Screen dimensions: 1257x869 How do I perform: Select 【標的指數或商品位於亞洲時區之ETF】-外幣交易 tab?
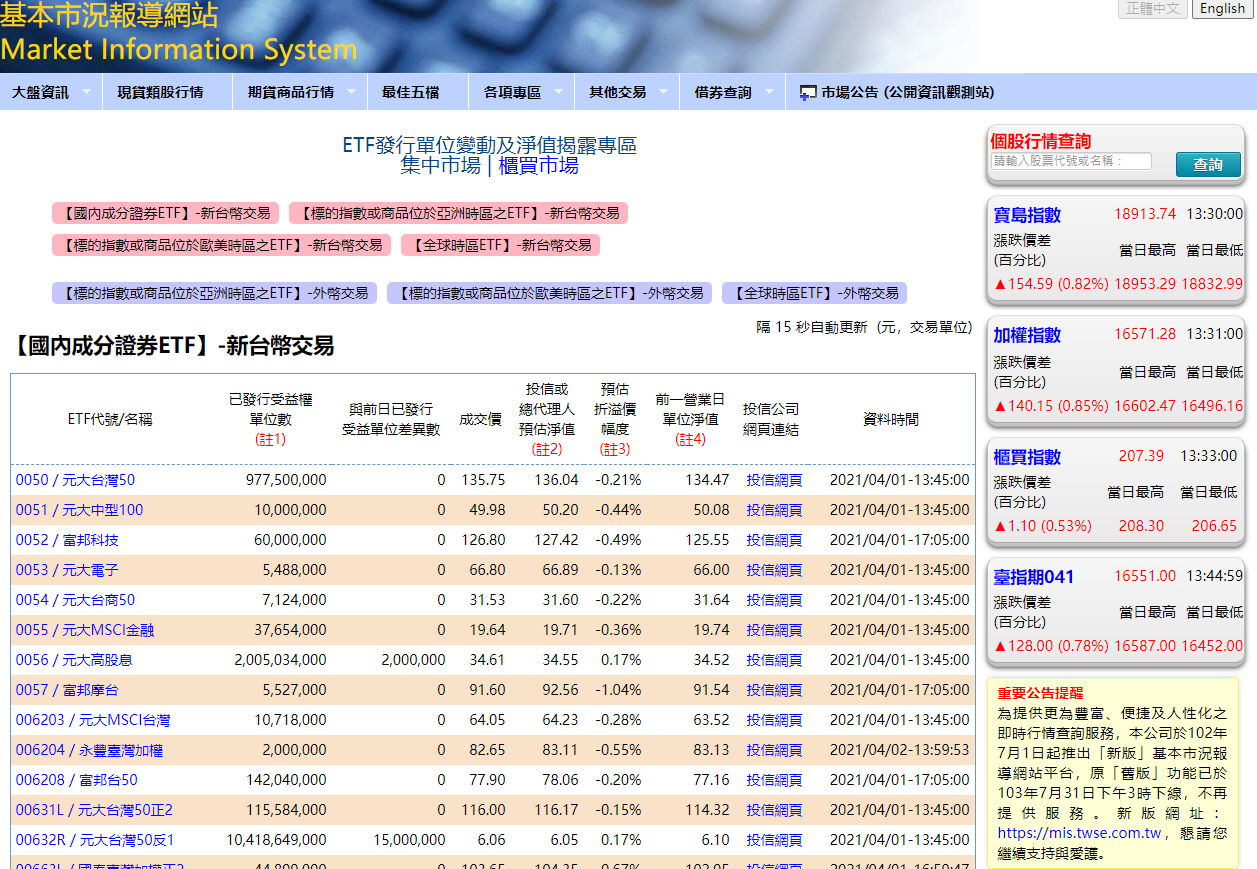pos(215,293)
